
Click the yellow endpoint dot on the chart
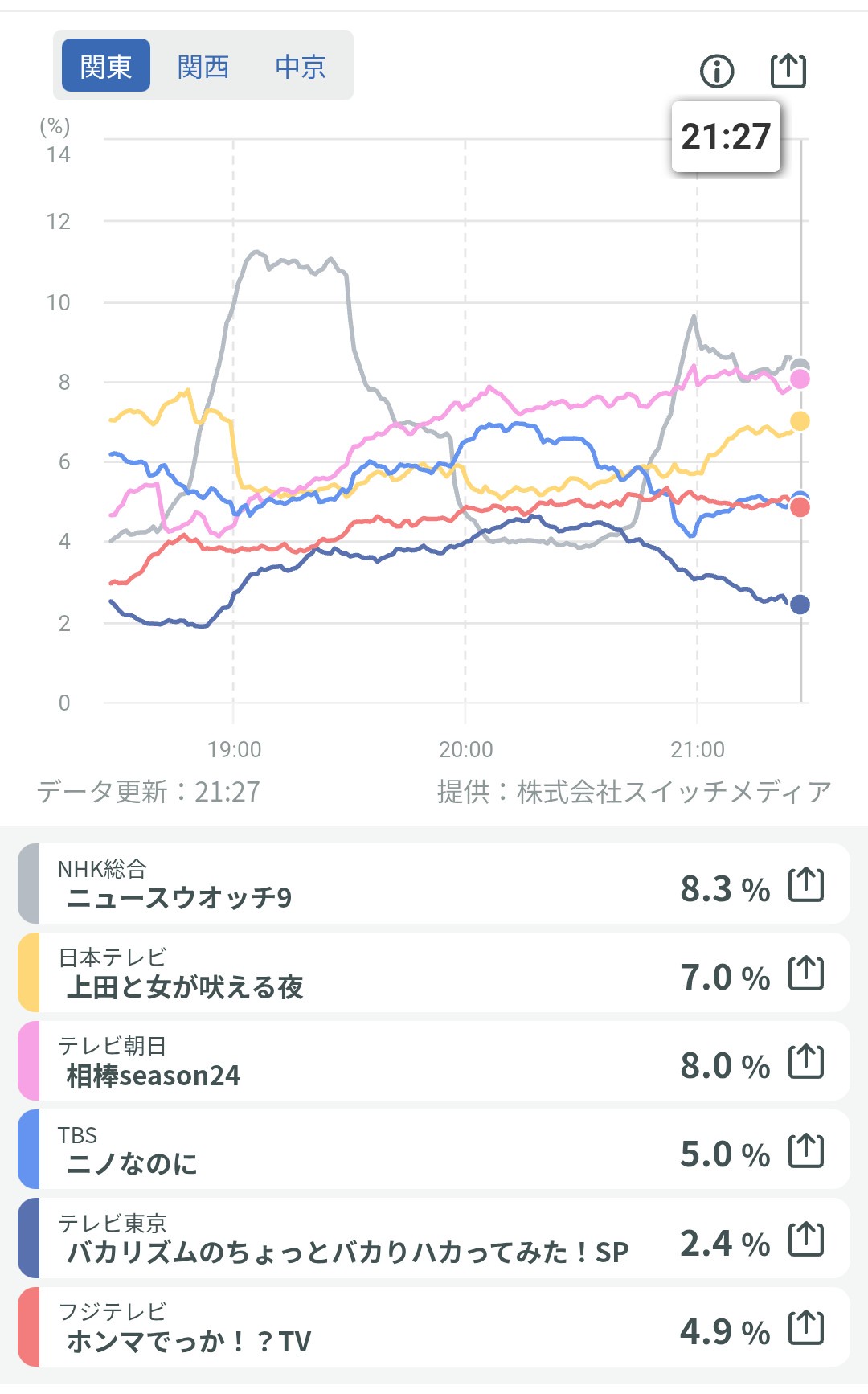point(800,421)
